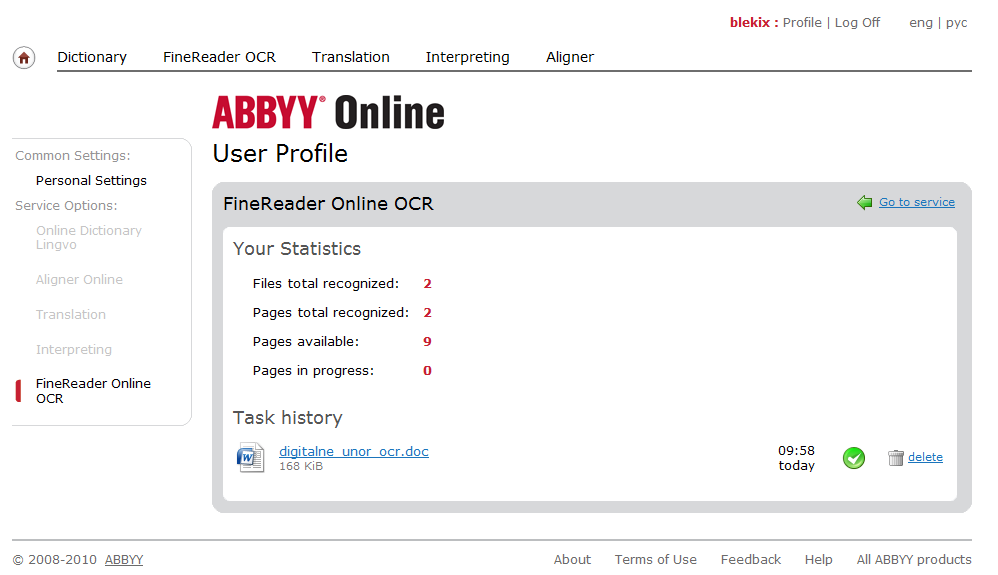Select FineReader Online OCR in the sidebar
Viewport: 998px width, 575px height.
[93, 391]
